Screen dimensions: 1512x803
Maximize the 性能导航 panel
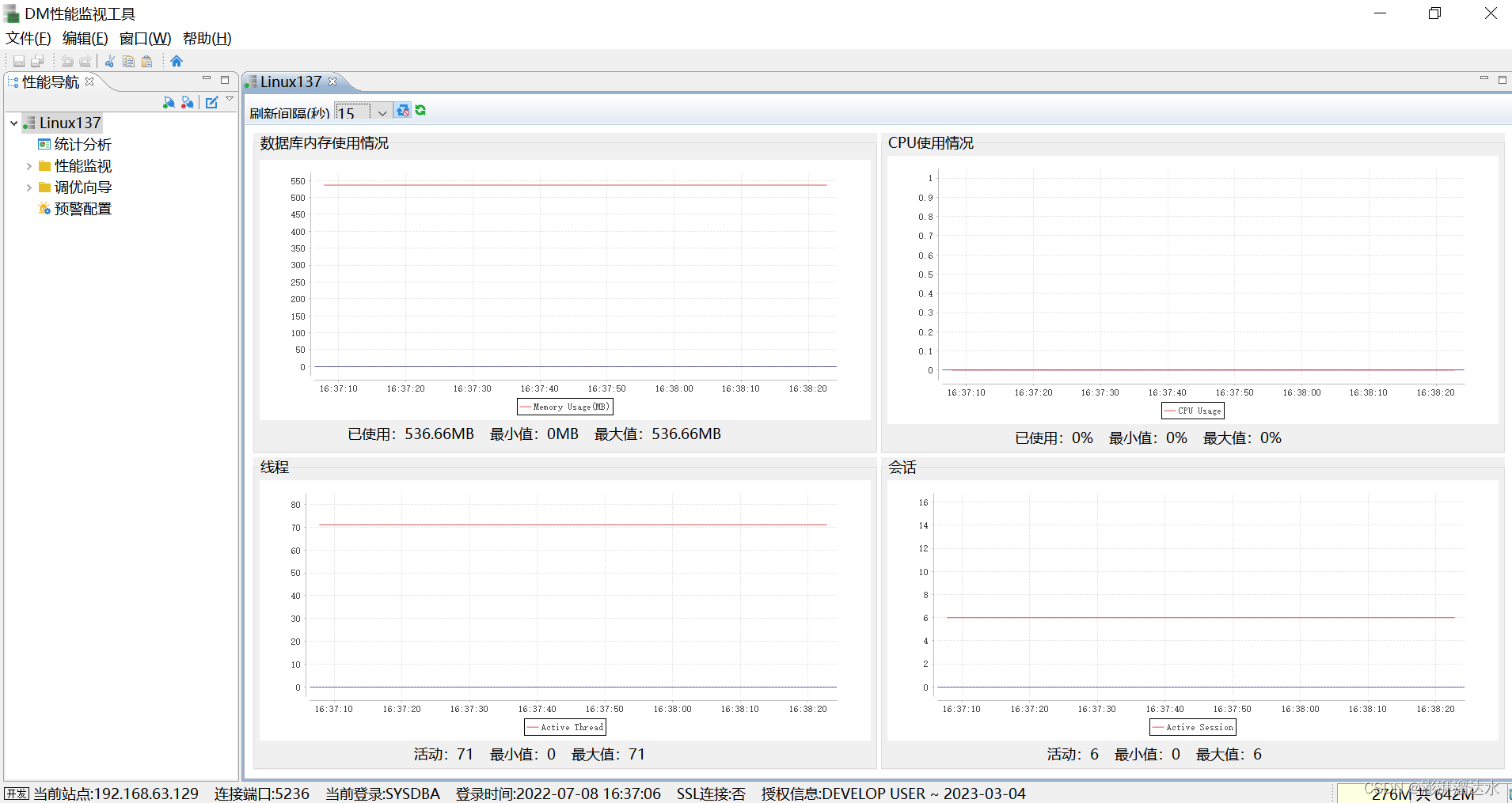[x=225, y=80]
